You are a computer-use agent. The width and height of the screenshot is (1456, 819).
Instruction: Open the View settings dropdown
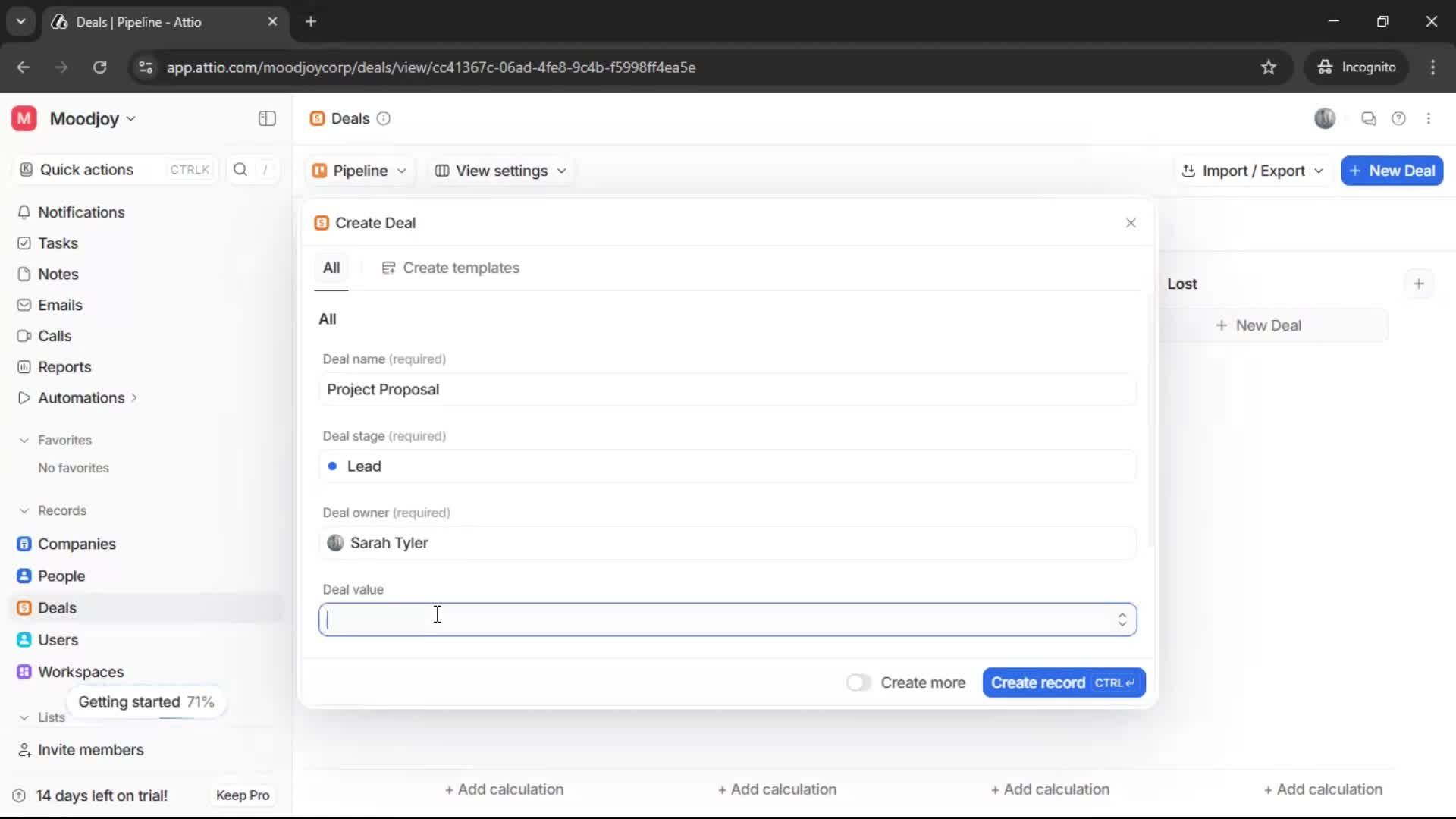(x=500, y=171)
